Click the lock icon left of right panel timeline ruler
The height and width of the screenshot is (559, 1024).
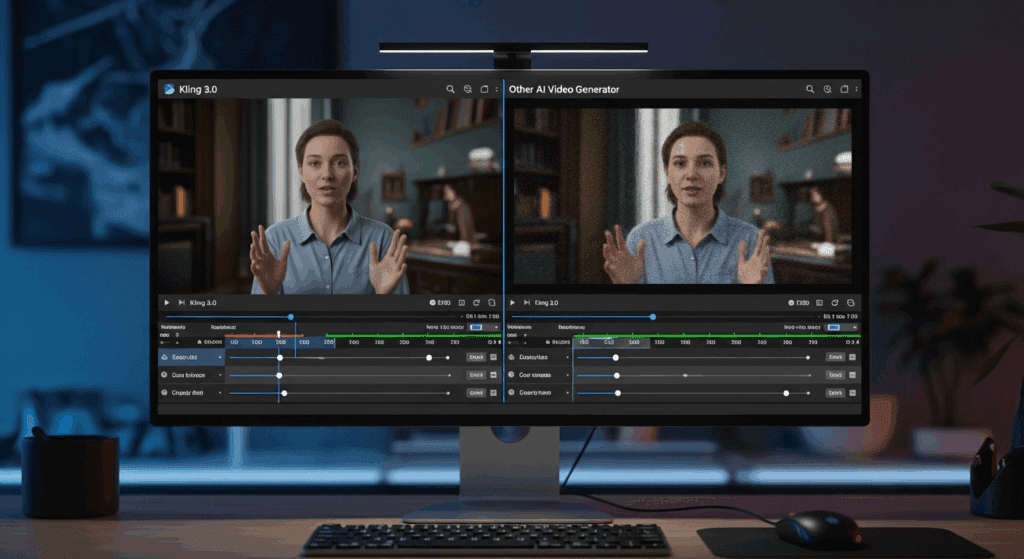click(547, 342)
